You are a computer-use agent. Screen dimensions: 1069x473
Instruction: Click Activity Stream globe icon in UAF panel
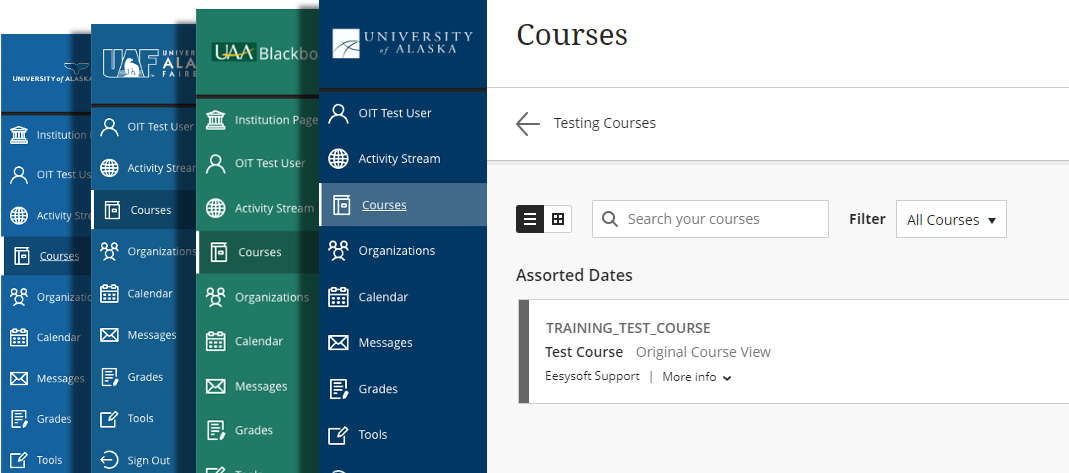109,168
